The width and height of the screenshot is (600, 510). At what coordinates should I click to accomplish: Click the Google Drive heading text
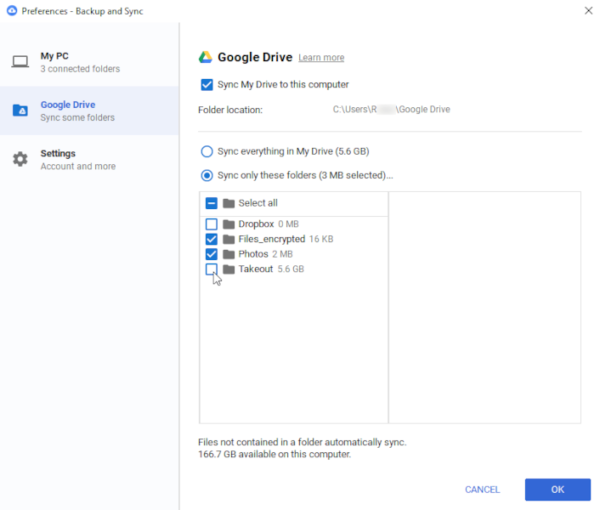point(255,57)
